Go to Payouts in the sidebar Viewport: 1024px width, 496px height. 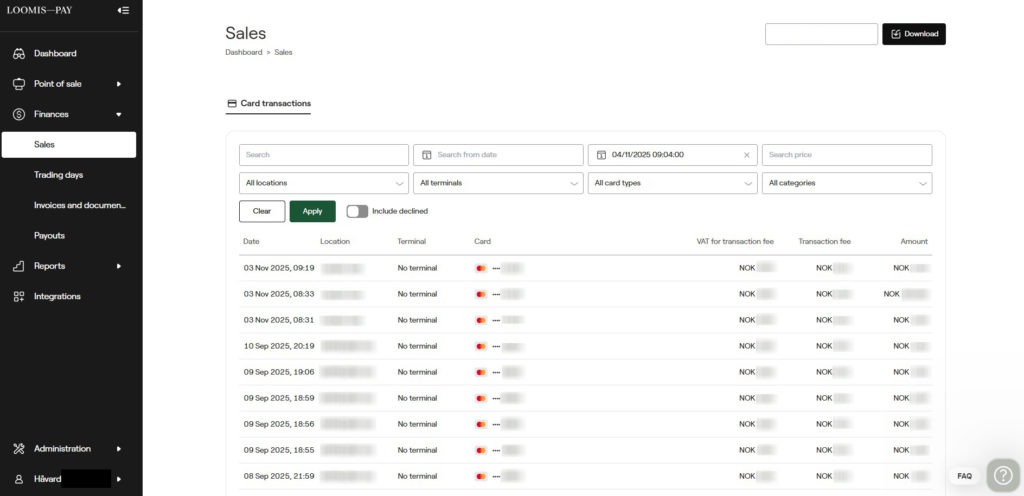click(49, 236)
